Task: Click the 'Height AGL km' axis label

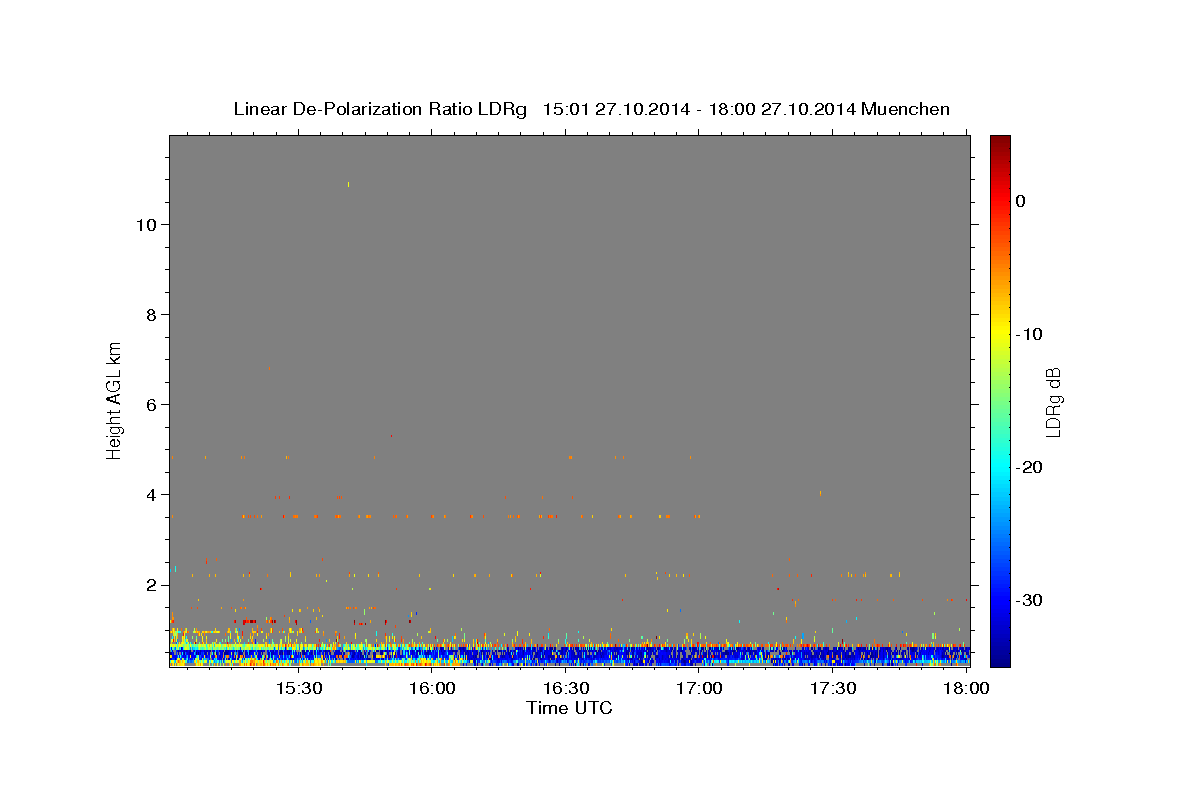Action: point(115,399)
